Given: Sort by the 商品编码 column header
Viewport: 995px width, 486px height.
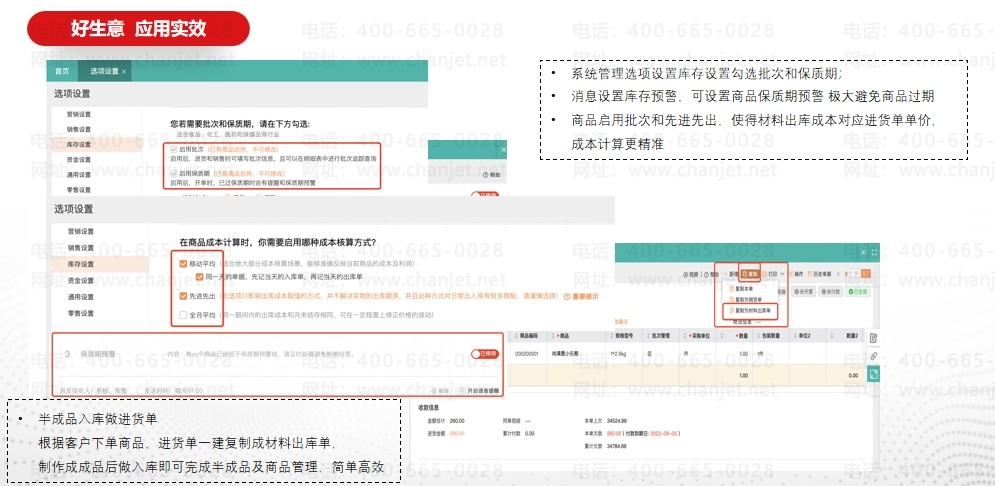Looking at the screenshot, I should (x=528, y=334).
